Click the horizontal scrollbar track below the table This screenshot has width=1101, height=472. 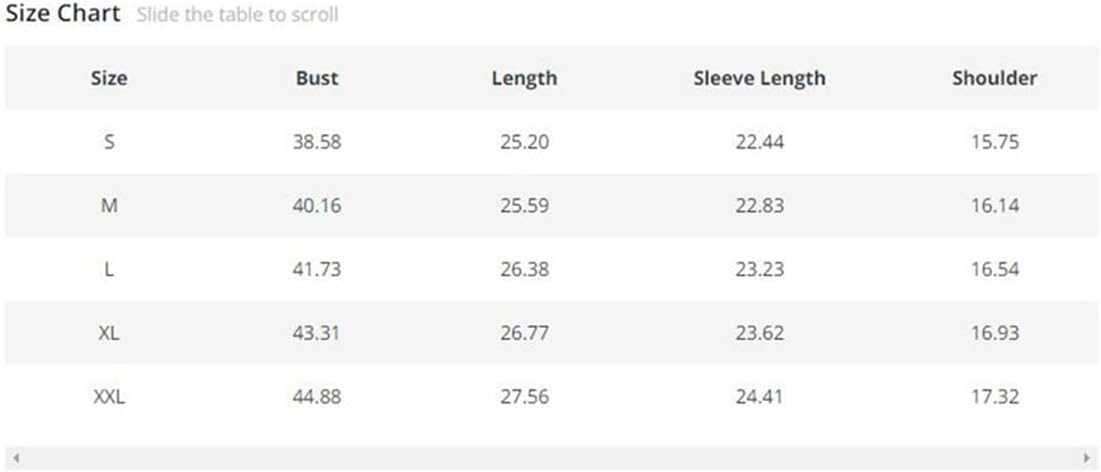(550, 457)
